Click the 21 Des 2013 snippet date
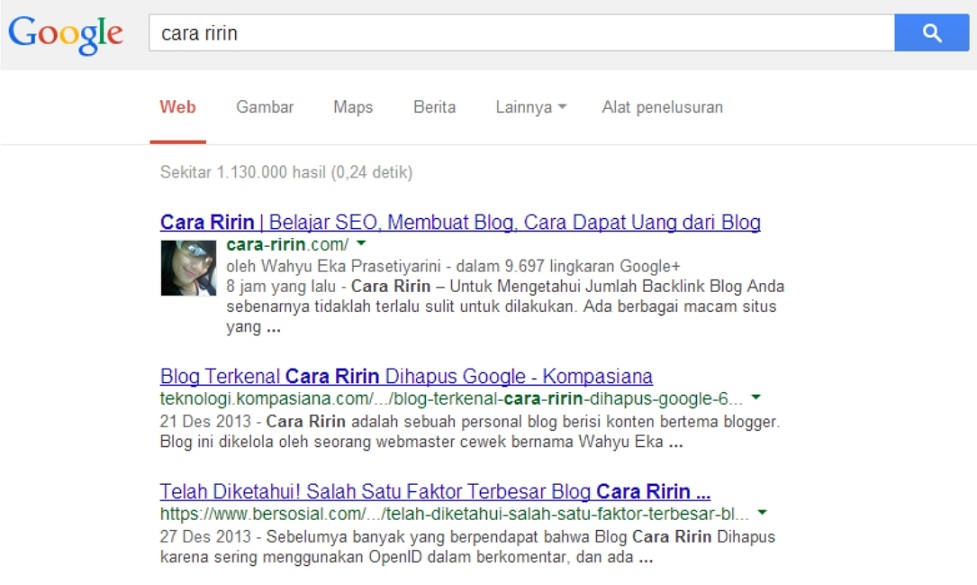977x585 pixels. pyautogui.click(x=205, y=422)
